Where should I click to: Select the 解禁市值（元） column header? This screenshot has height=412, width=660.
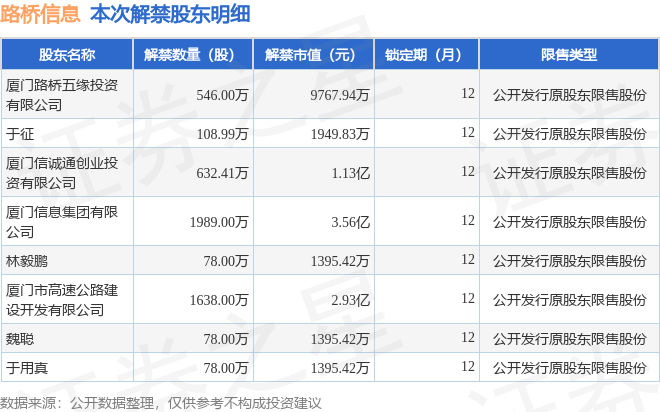(x=314, y=55)
